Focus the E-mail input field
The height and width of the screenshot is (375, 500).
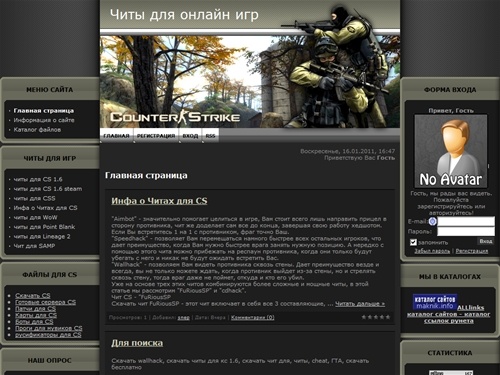466,221
